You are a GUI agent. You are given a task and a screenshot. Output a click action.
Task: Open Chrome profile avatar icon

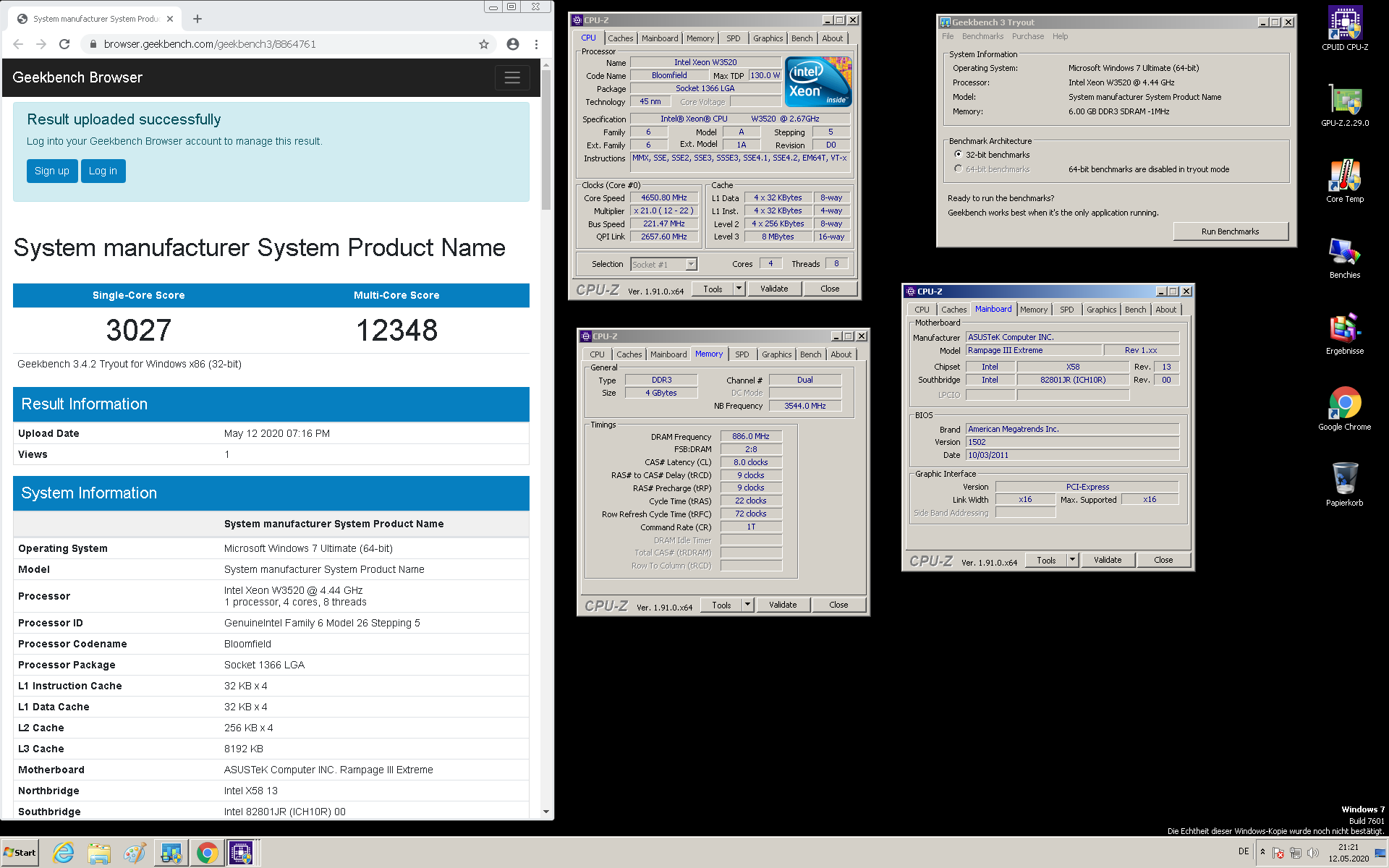click(513, 44)
